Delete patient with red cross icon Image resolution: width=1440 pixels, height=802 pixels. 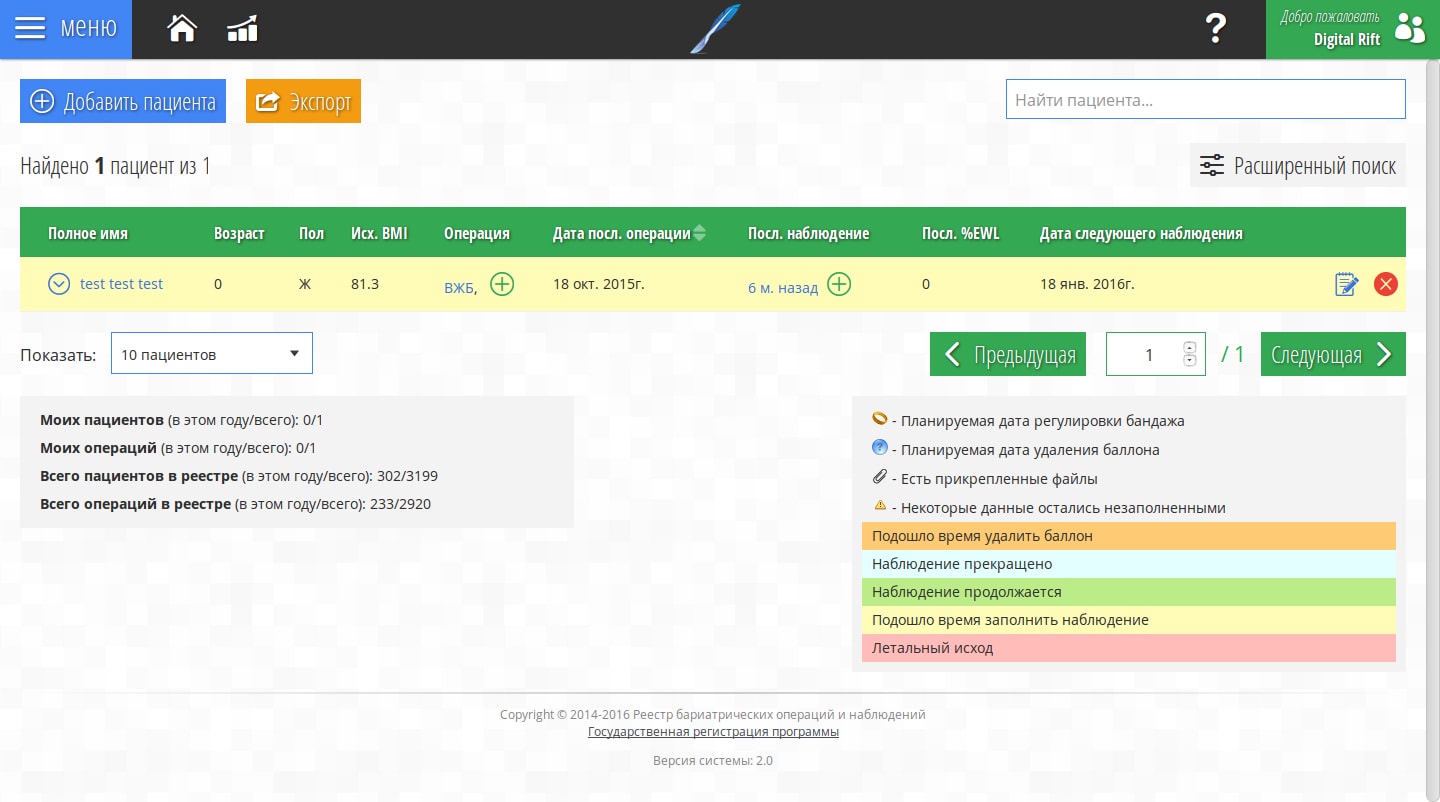click(1385, 285)
